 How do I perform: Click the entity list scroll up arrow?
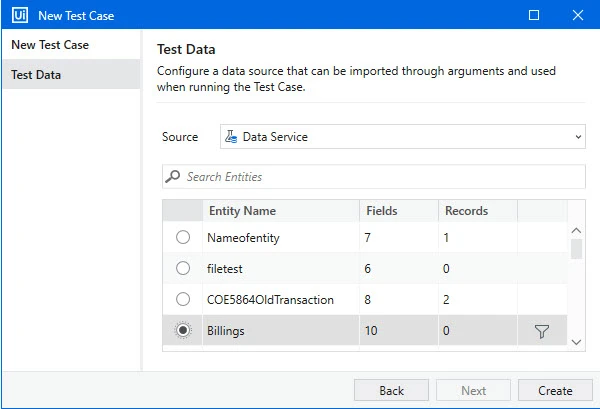coord(576,231)
